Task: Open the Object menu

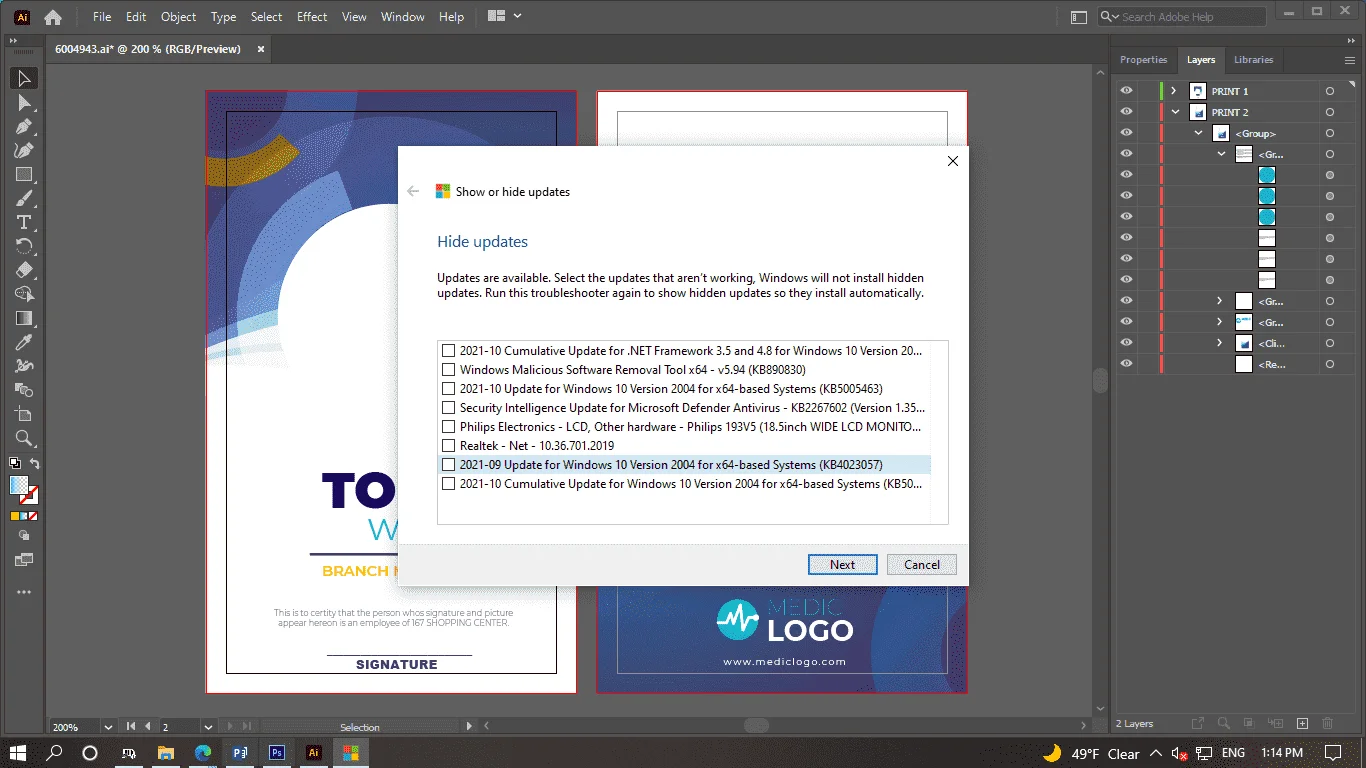Action: (179, 17)
